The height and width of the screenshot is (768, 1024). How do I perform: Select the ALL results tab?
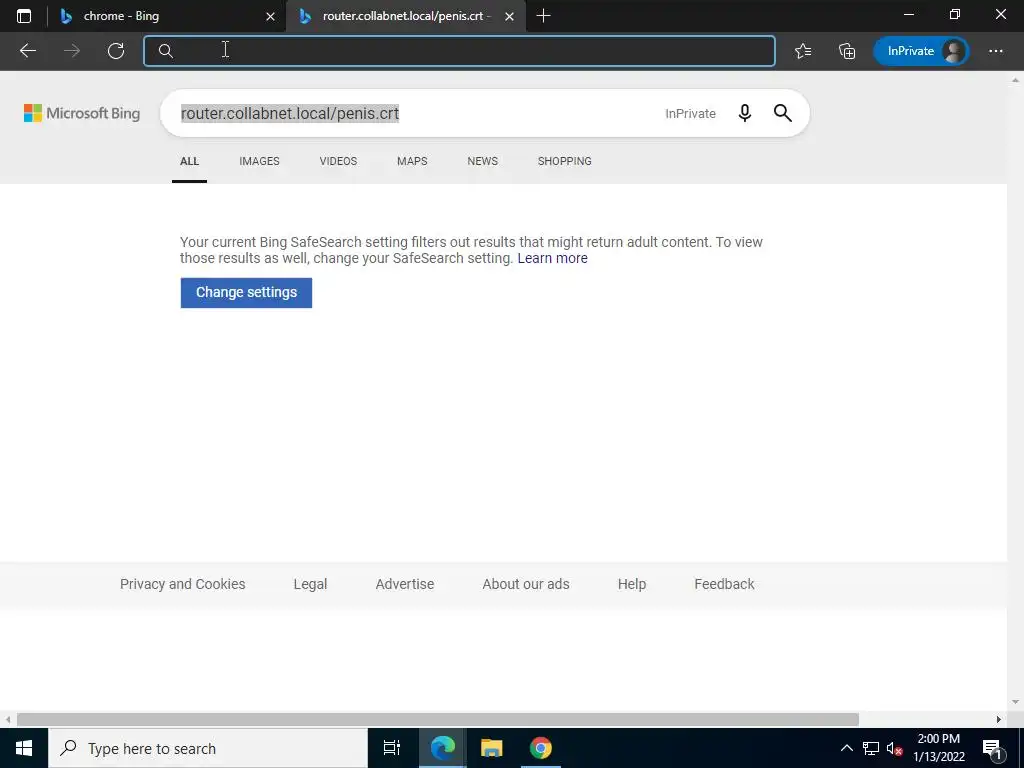click(x=189, y=161)
